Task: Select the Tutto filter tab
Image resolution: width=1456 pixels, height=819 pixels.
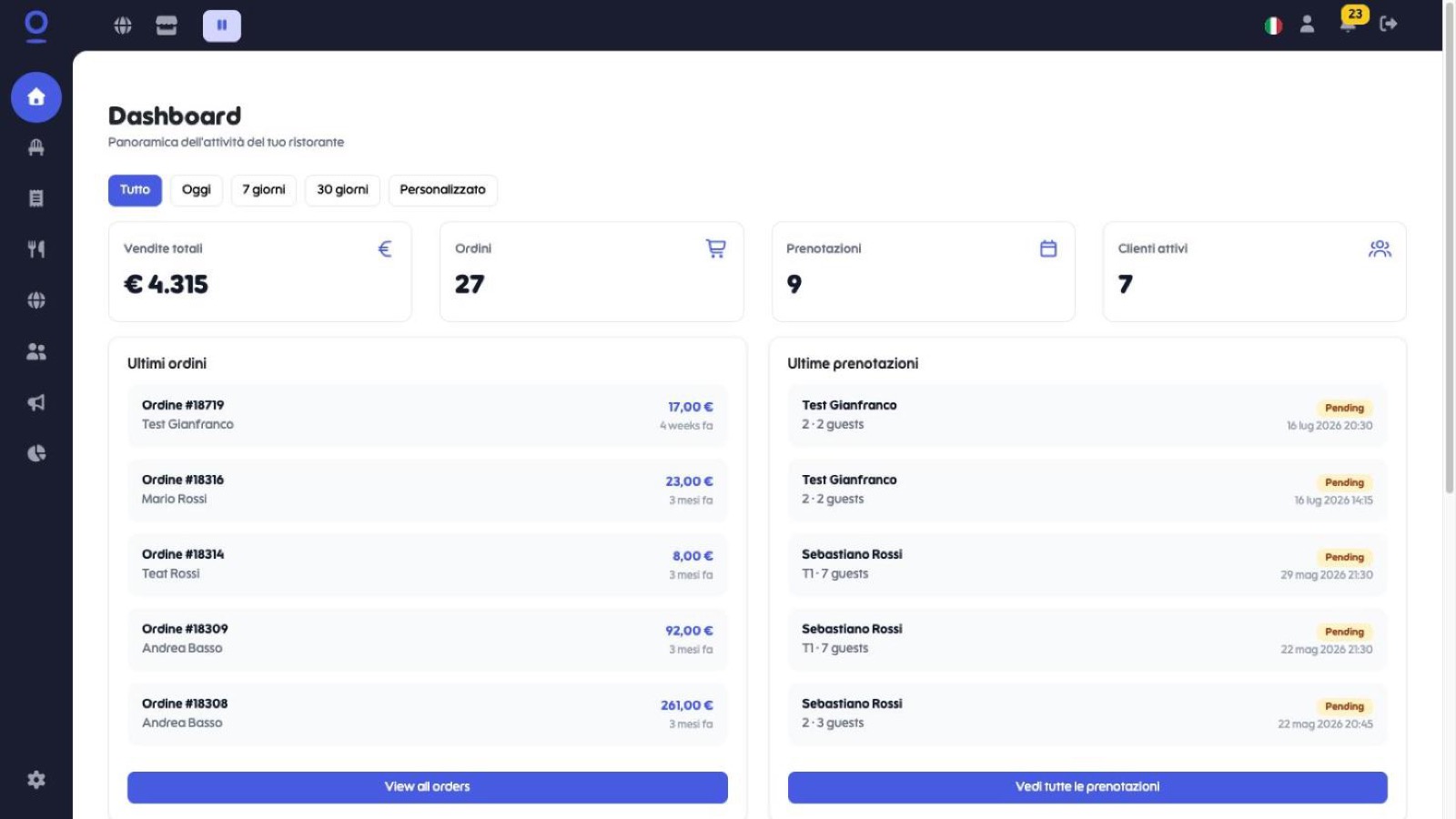Action: (135, 190)
